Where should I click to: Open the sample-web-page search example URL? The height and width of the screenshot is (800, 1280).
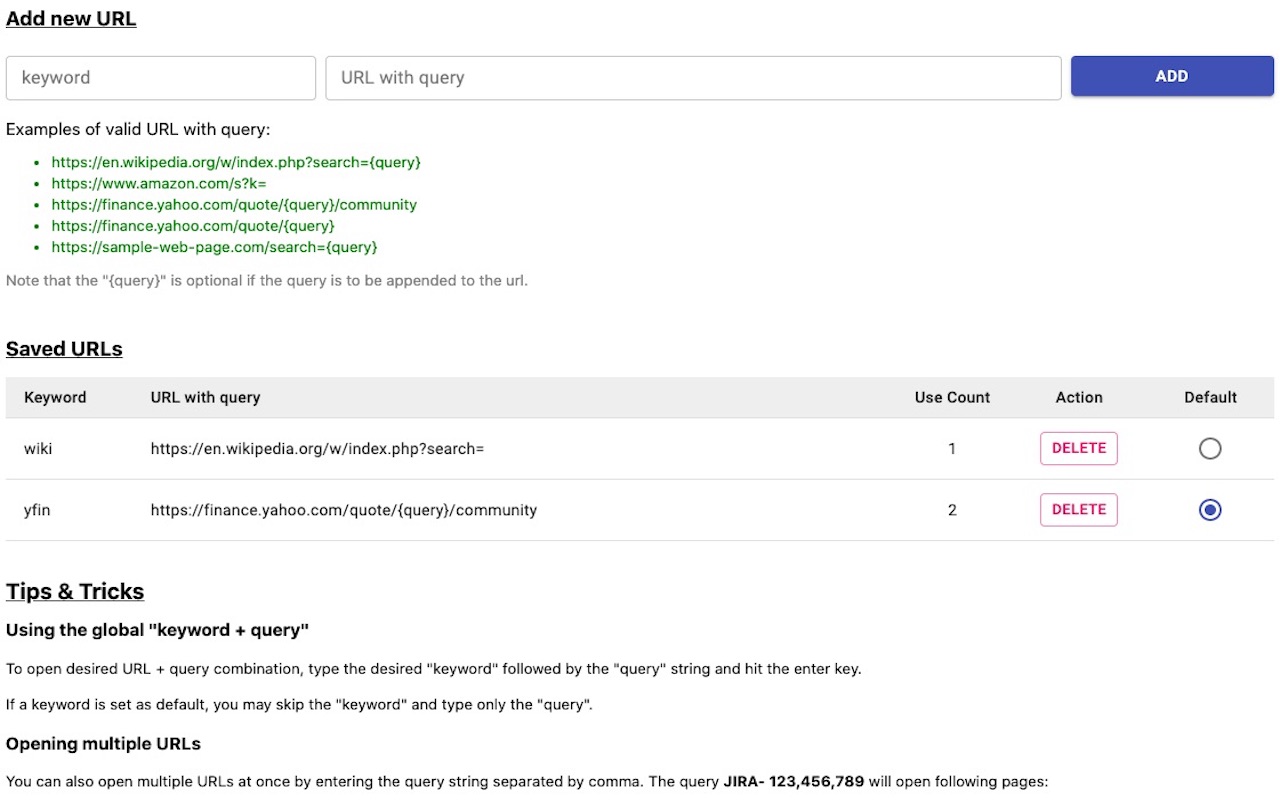pos(214,246)
